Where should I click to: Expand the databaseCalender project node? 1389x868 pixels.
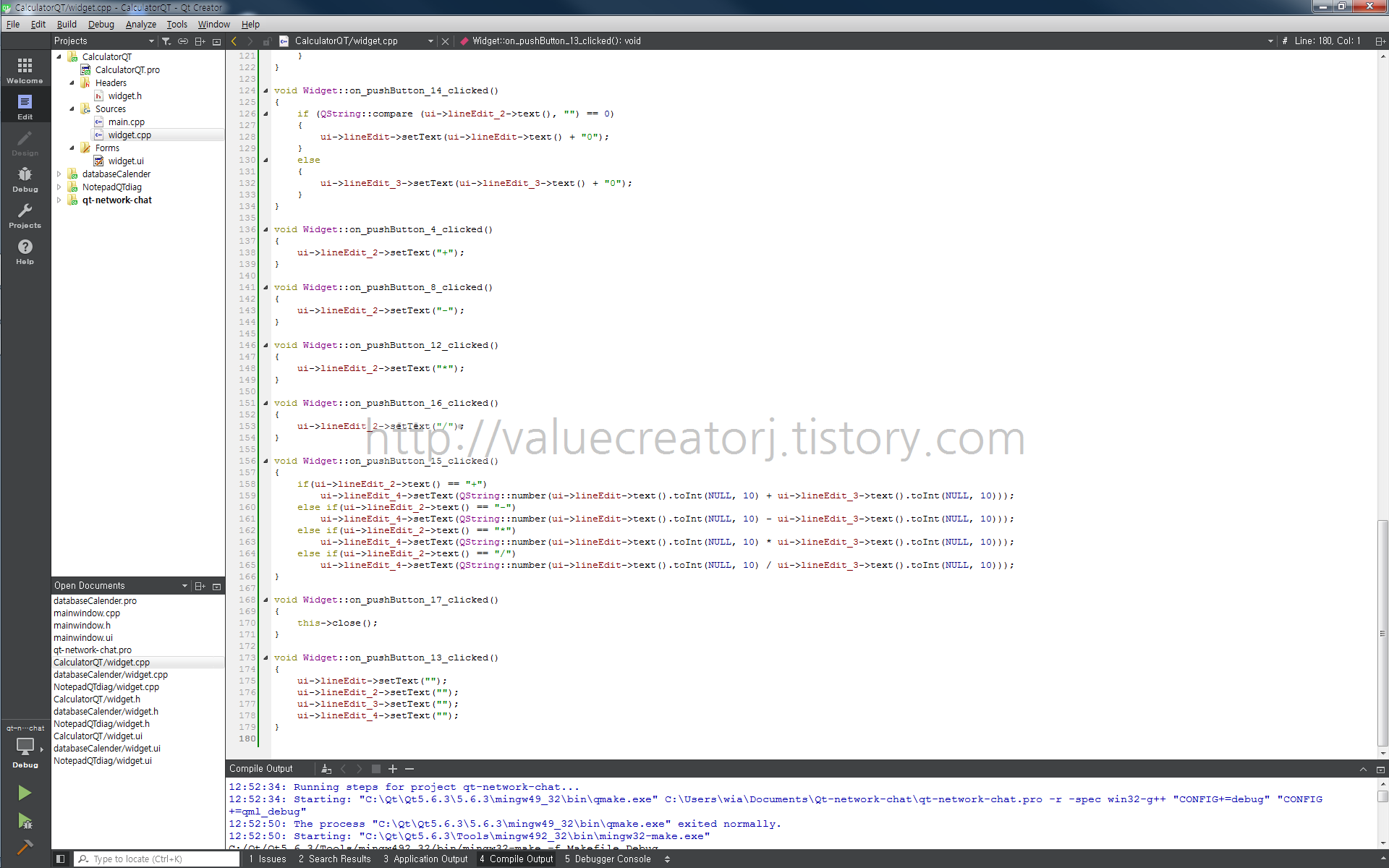point(59,174)
